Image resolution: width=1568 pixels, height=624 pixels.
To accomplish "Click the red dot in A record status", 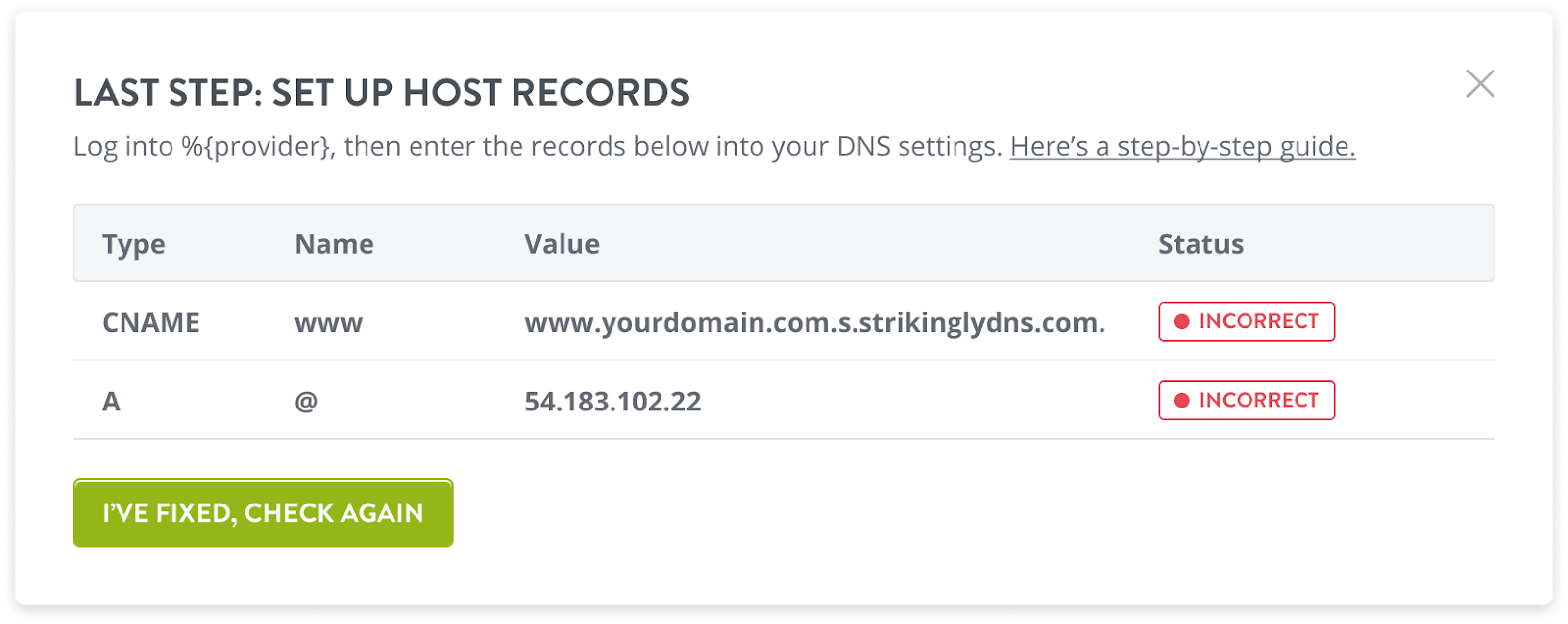I will pos(1182,400).
